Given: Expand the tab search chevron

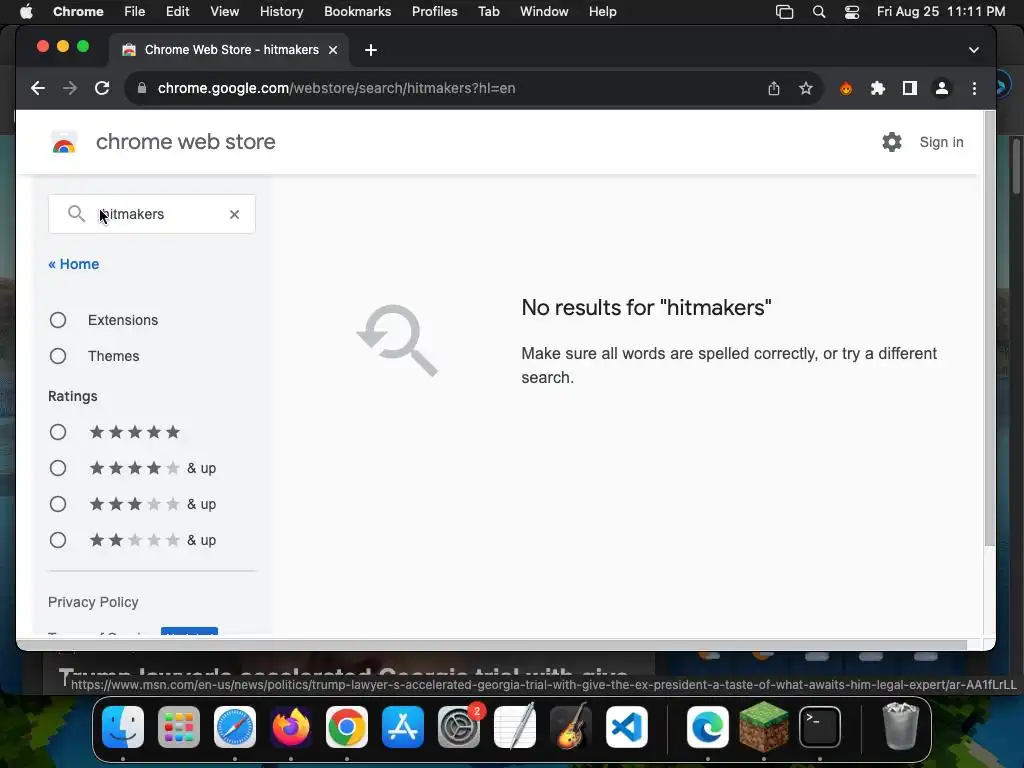Looking at the screenshot, I should (x=974, y=50).
